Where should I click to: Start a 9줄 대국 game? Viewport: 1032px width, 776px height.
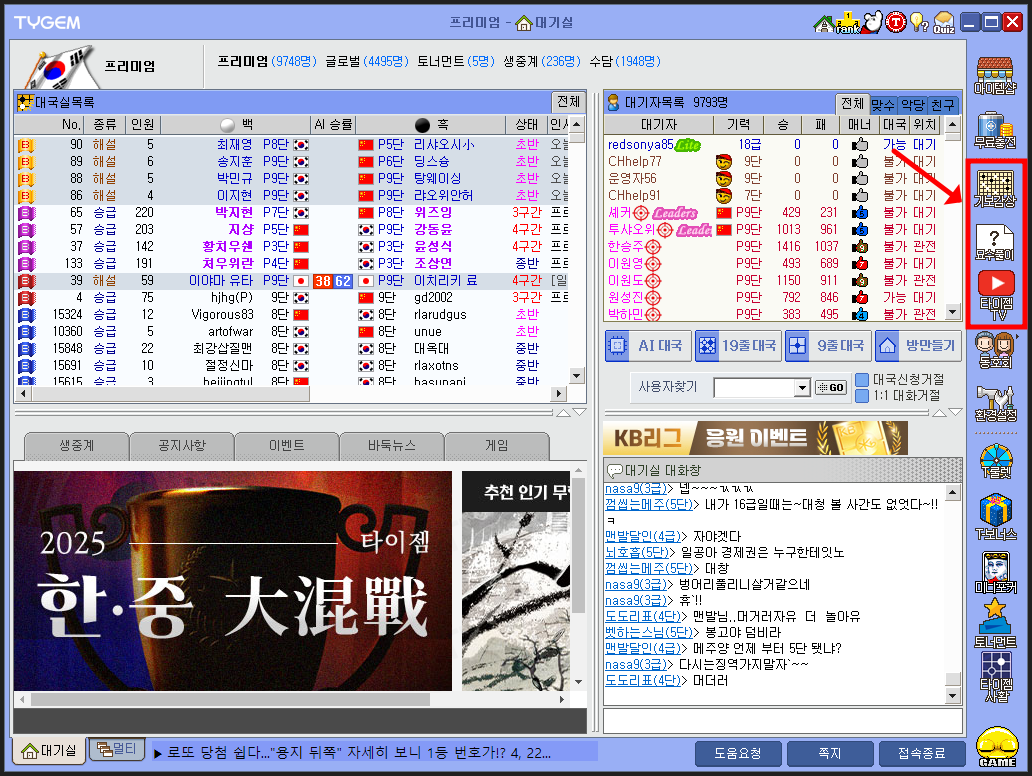[x=828, y=346]
